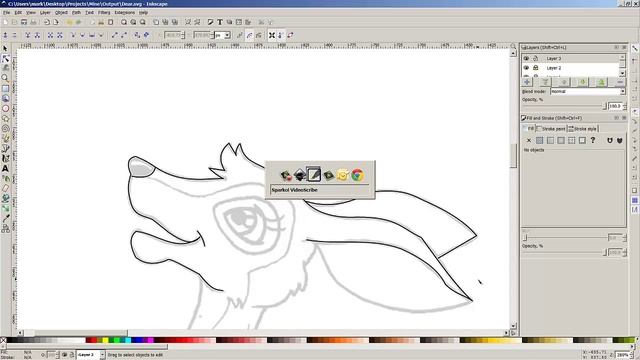Select the Star and polygon tool
The height and width of the screenshot is (360, 640).
(5, 118)
